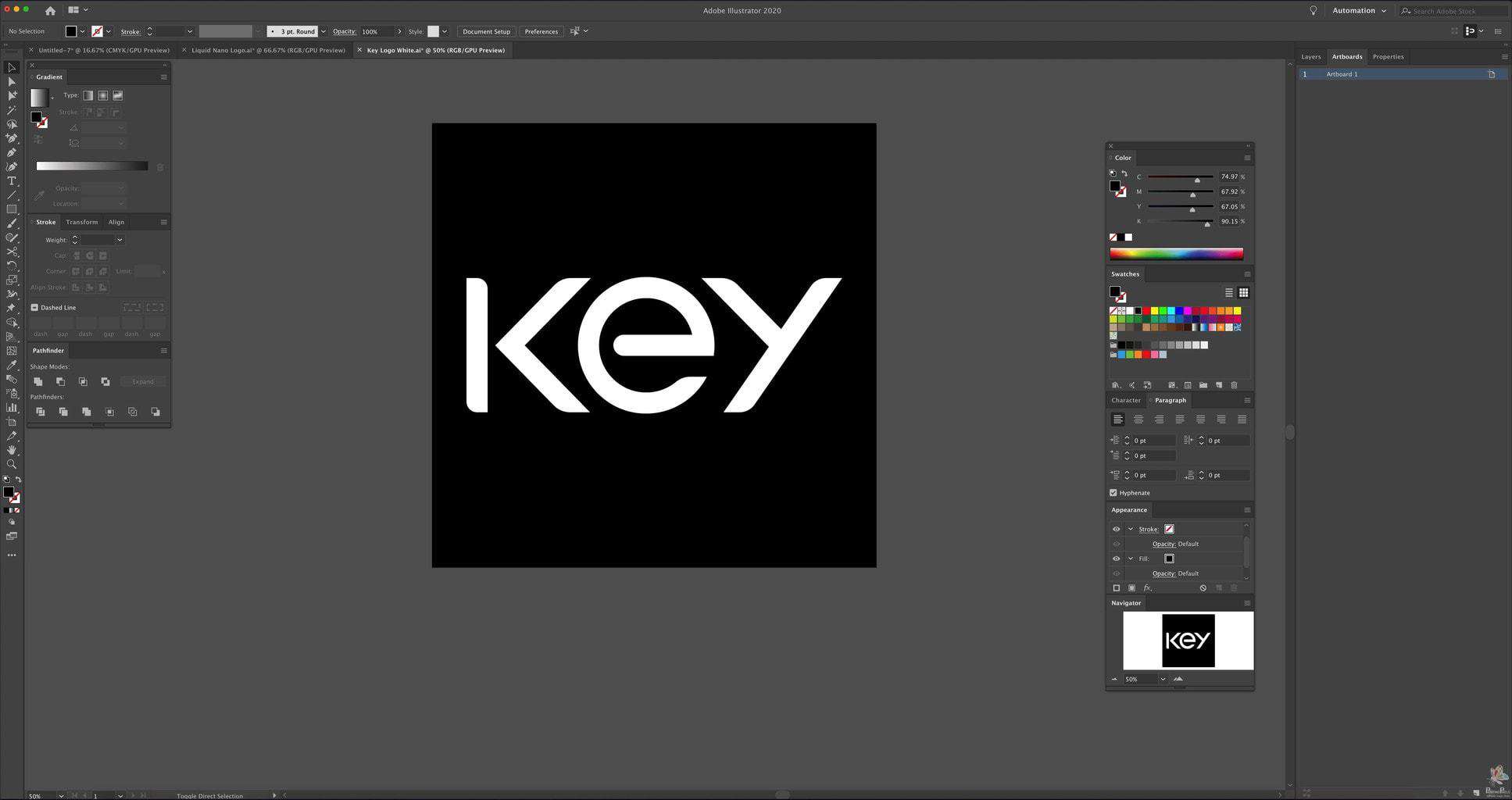Pick the Rectangle tool
The image size is (1512, 800).
pos(12,209)
